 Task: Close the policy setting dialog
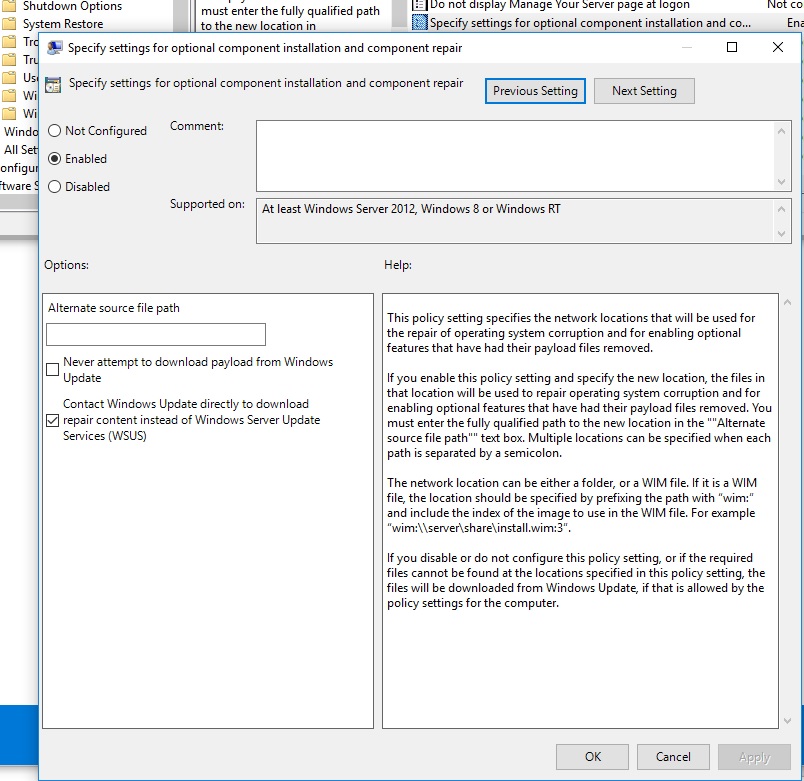pos(777,47)
